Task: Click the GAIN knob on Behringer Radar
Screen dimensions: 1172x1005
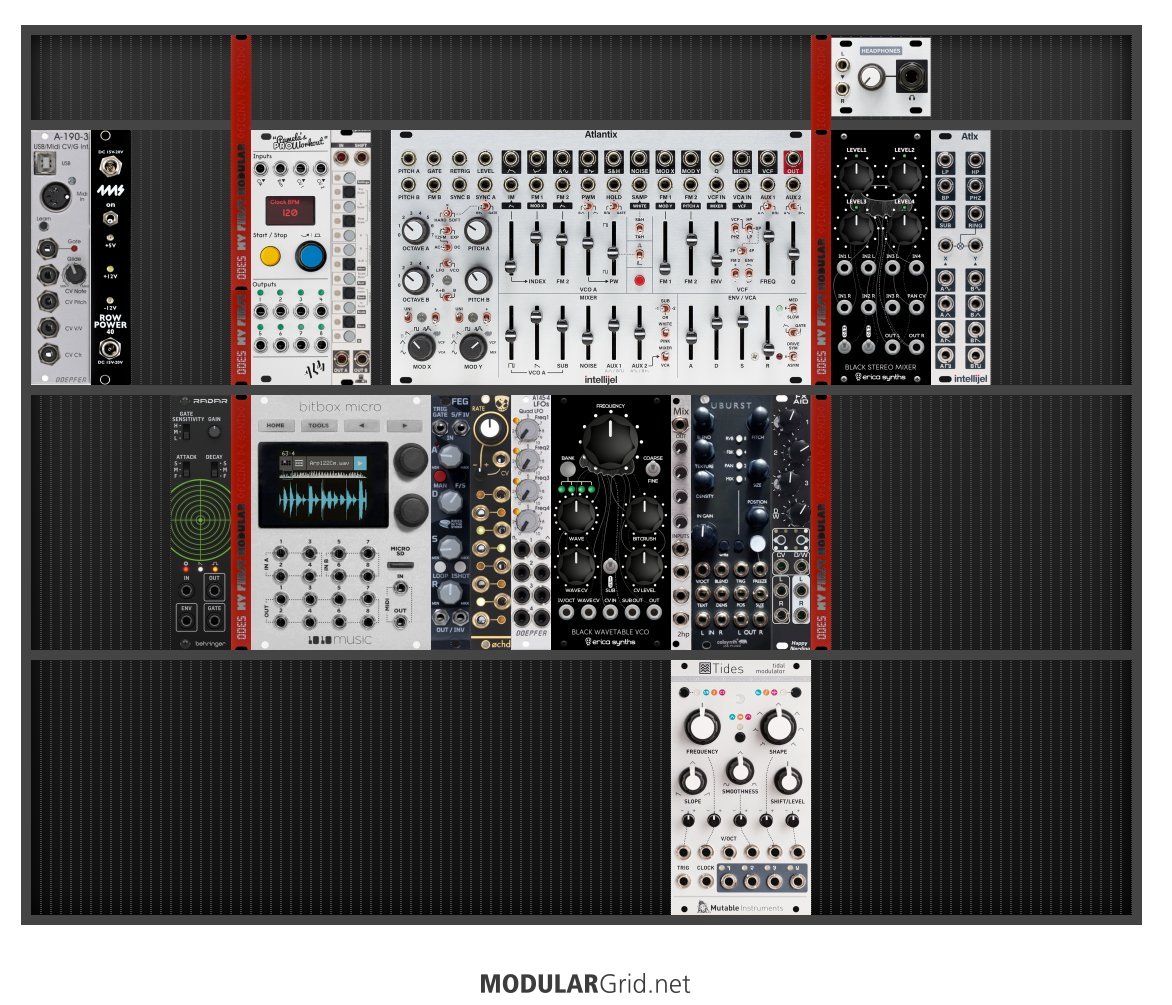Action: [215, 431]
